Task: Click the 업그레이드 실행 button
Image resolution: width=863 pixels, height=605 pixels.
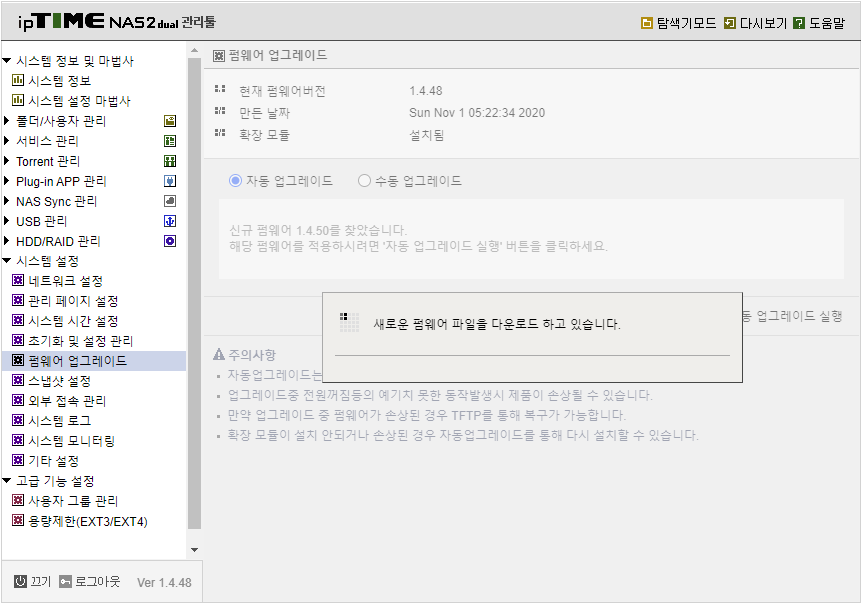Action: coord(793,316)
